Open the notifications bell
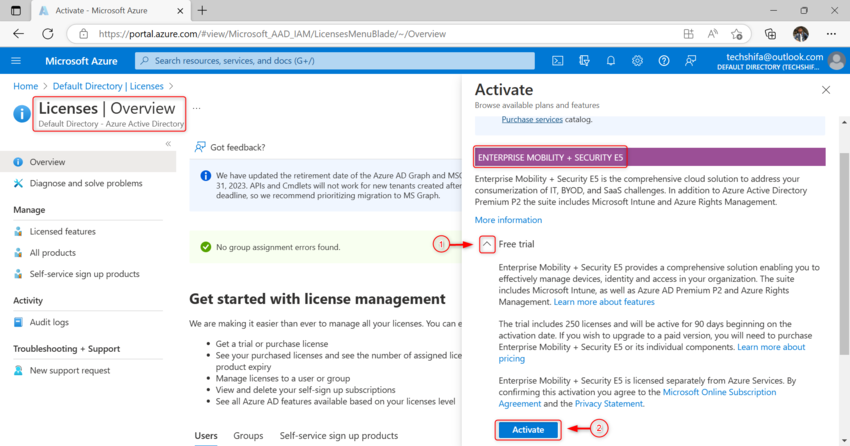The image size is (850, 446). (610, 61)
